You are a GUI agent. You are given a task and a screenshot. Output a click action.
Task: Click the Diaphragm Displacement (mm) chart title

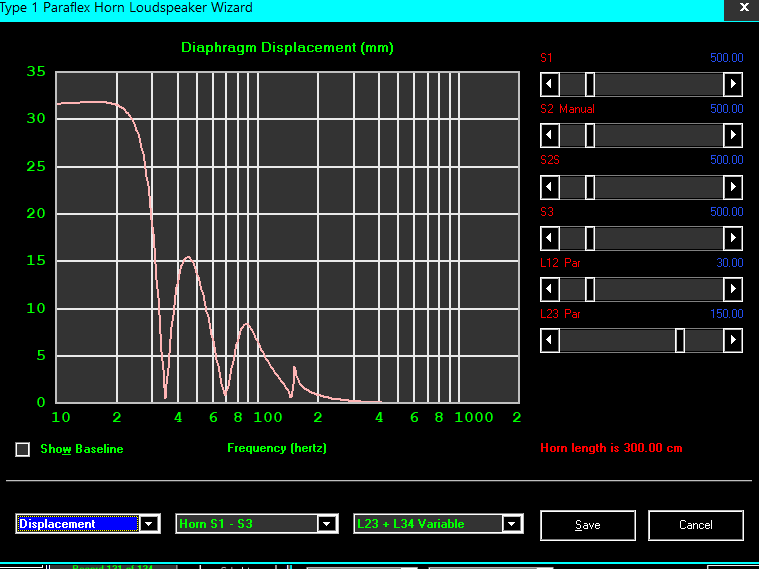click(287, 47)
